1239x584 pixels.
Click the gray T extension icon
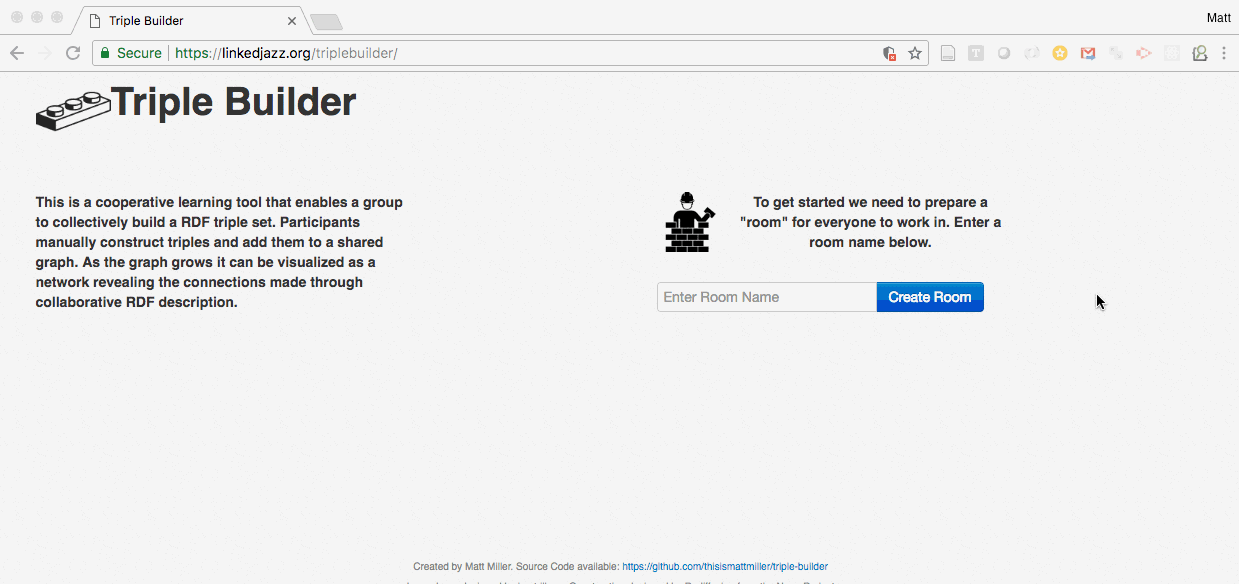[976, 53]
